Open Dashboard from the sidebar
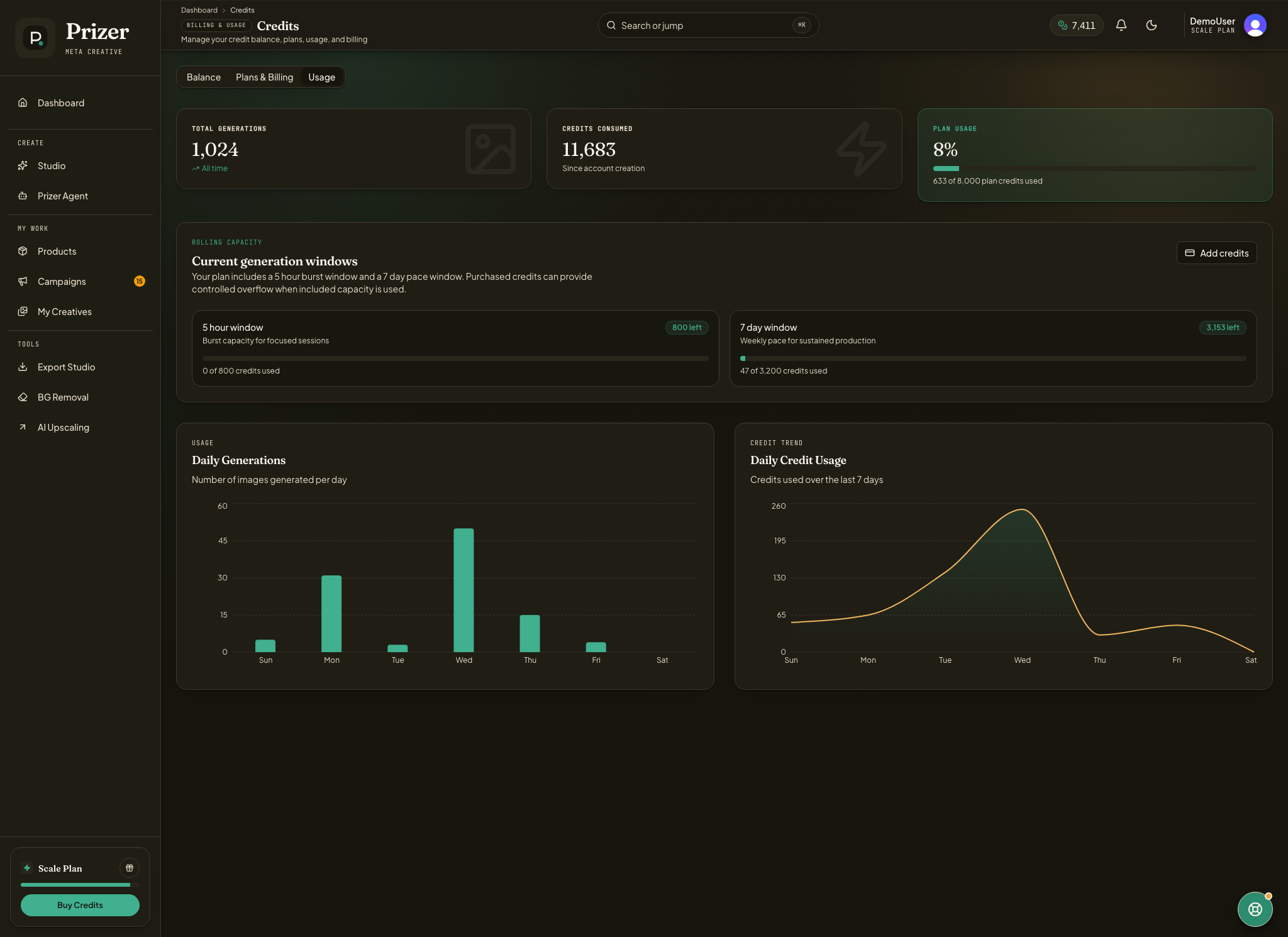1288x937 pixels. coord(80,103)
